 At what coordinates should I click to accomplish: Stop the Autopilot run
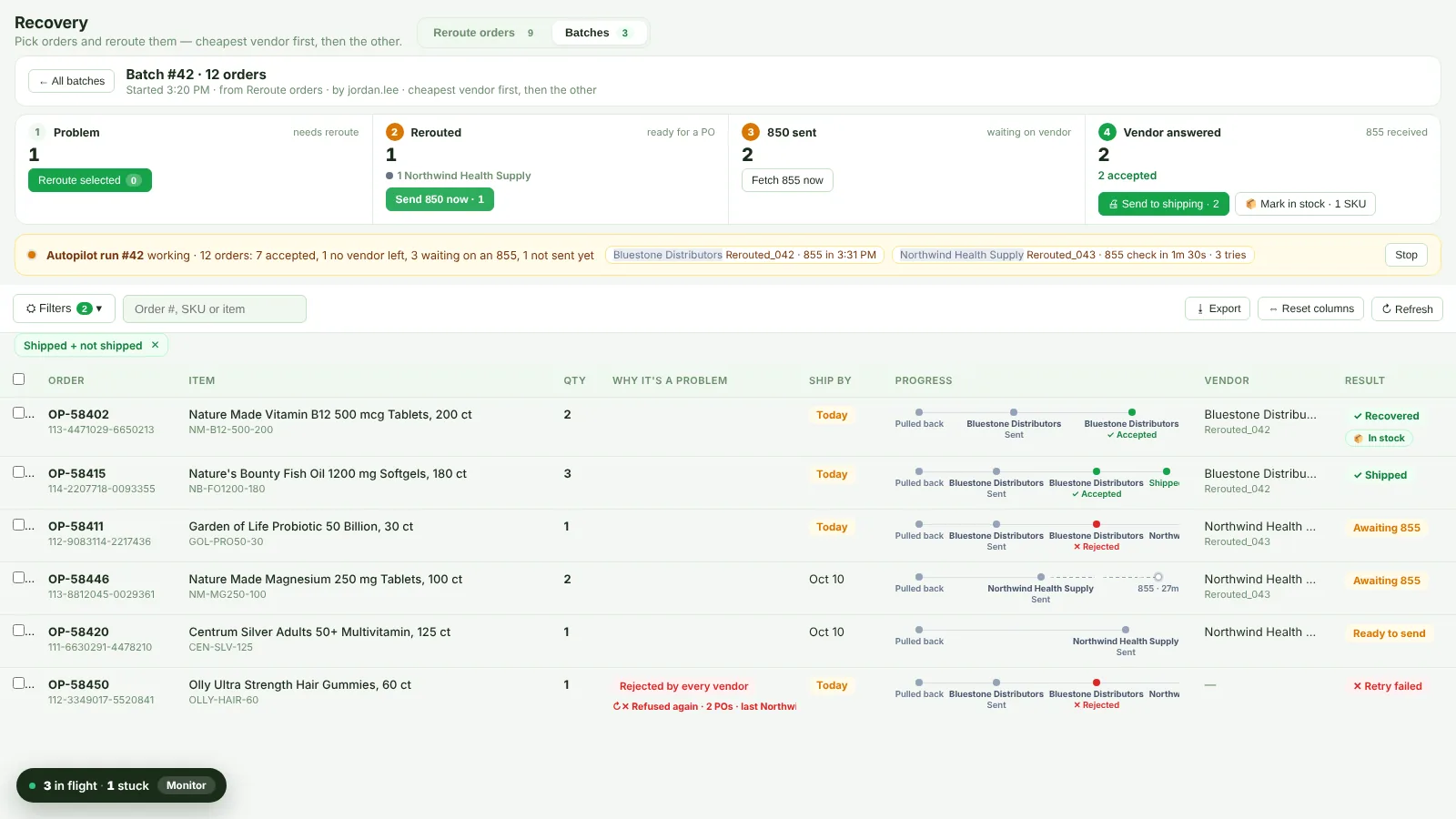point(1406,255)
